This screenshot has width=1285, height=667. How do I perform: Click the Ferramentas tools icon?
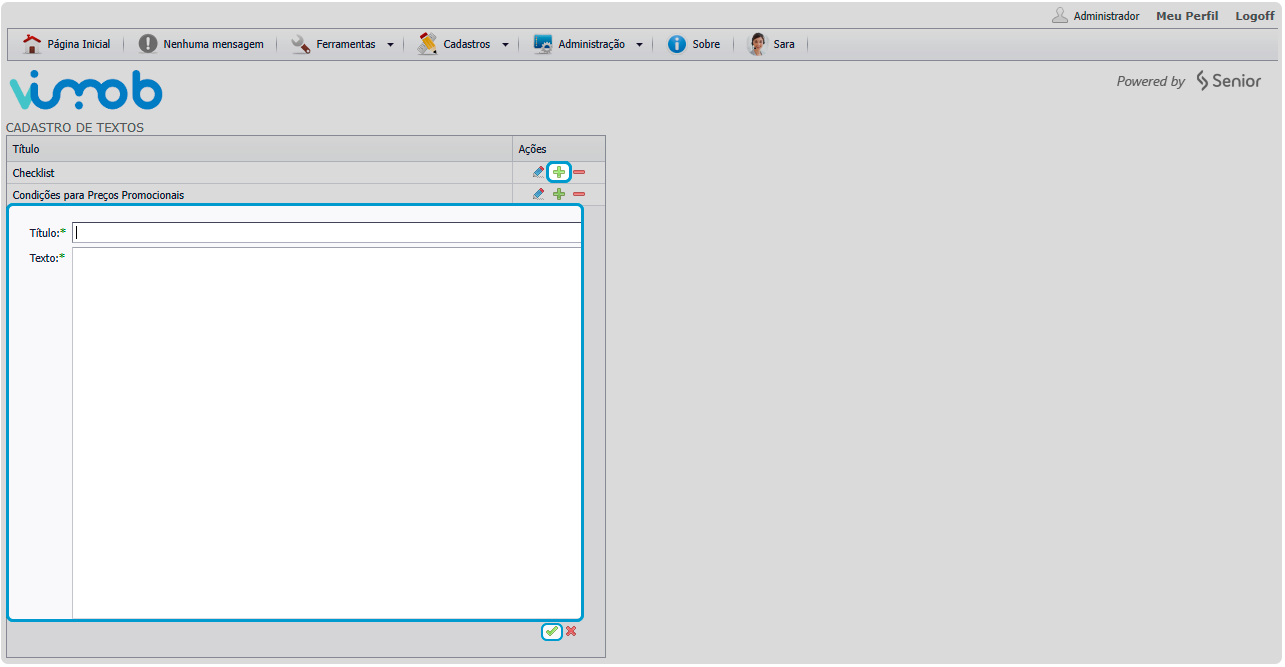point(300,44)
